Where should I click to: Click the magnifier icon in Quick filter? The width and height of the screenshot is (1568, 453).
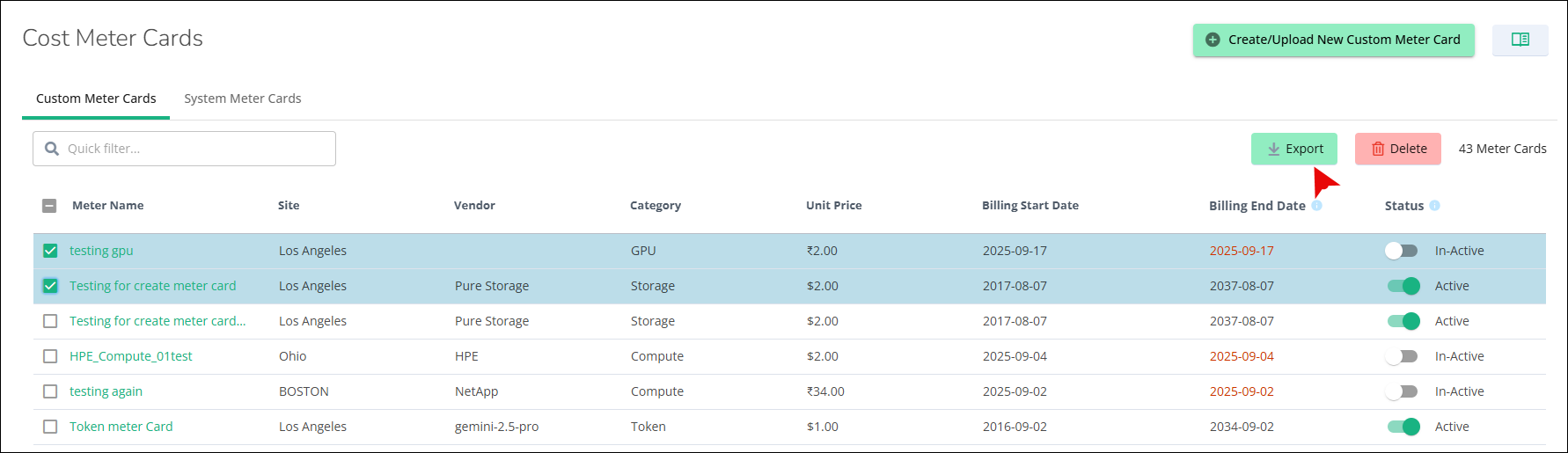pyautogui.click(x=52, y=149)
